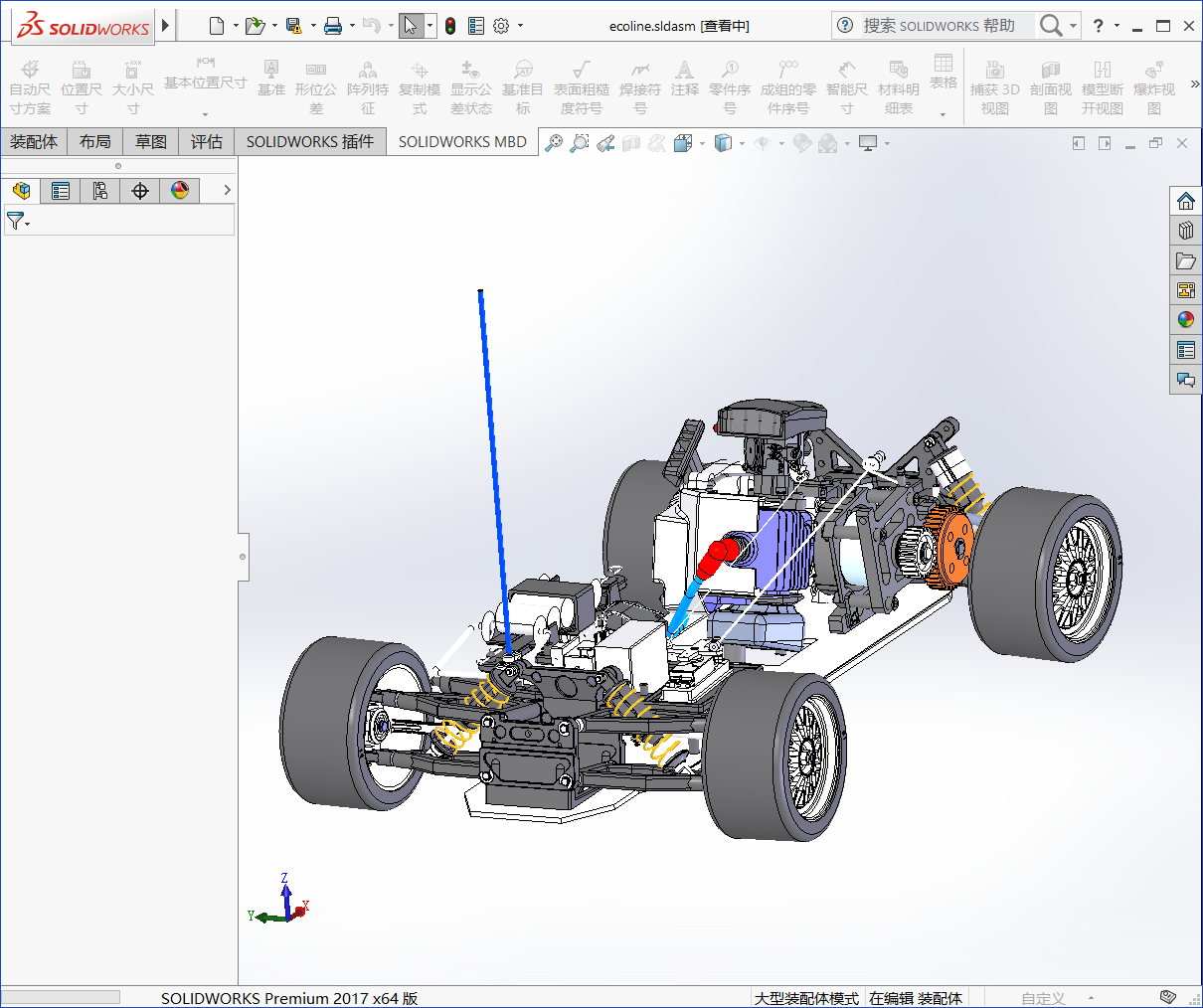Open the DimXpertManager crosshair tab icon
Image resolution: width=1203 pixels, height=1008 pixels.
pos(140,191)
